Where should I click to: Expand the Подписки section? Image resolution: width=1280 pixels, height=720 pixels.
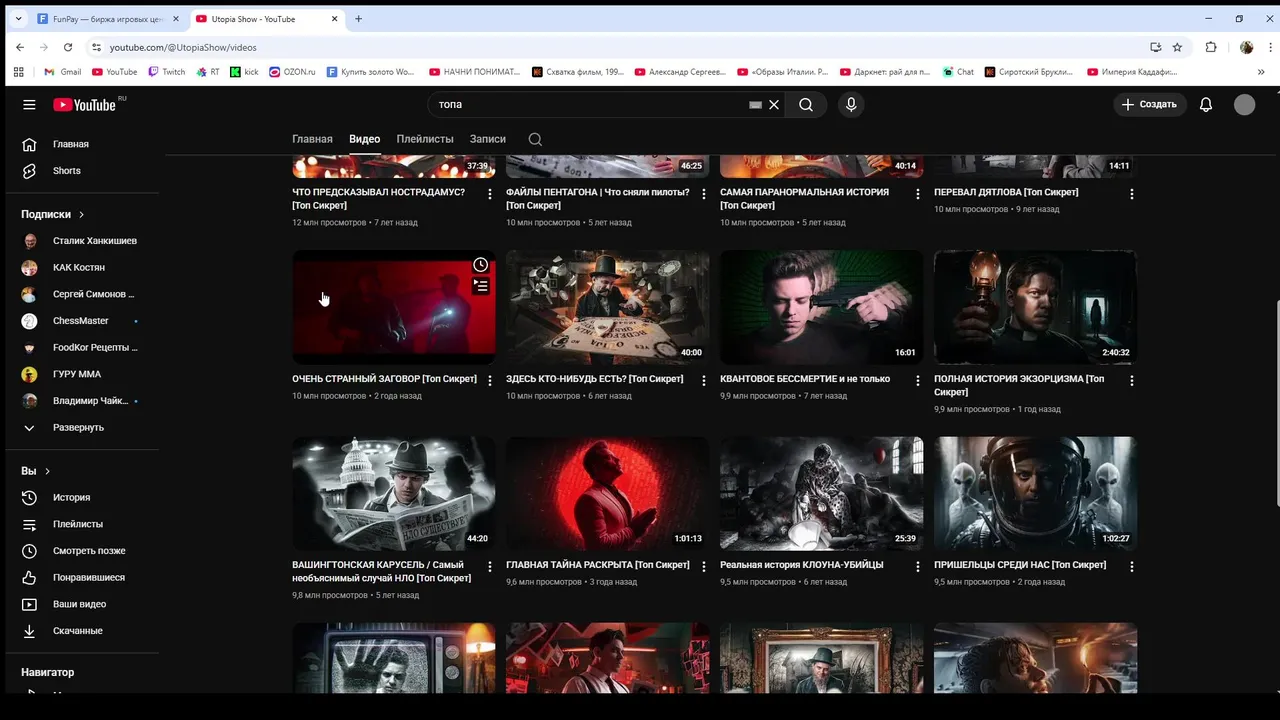[53, 214]
